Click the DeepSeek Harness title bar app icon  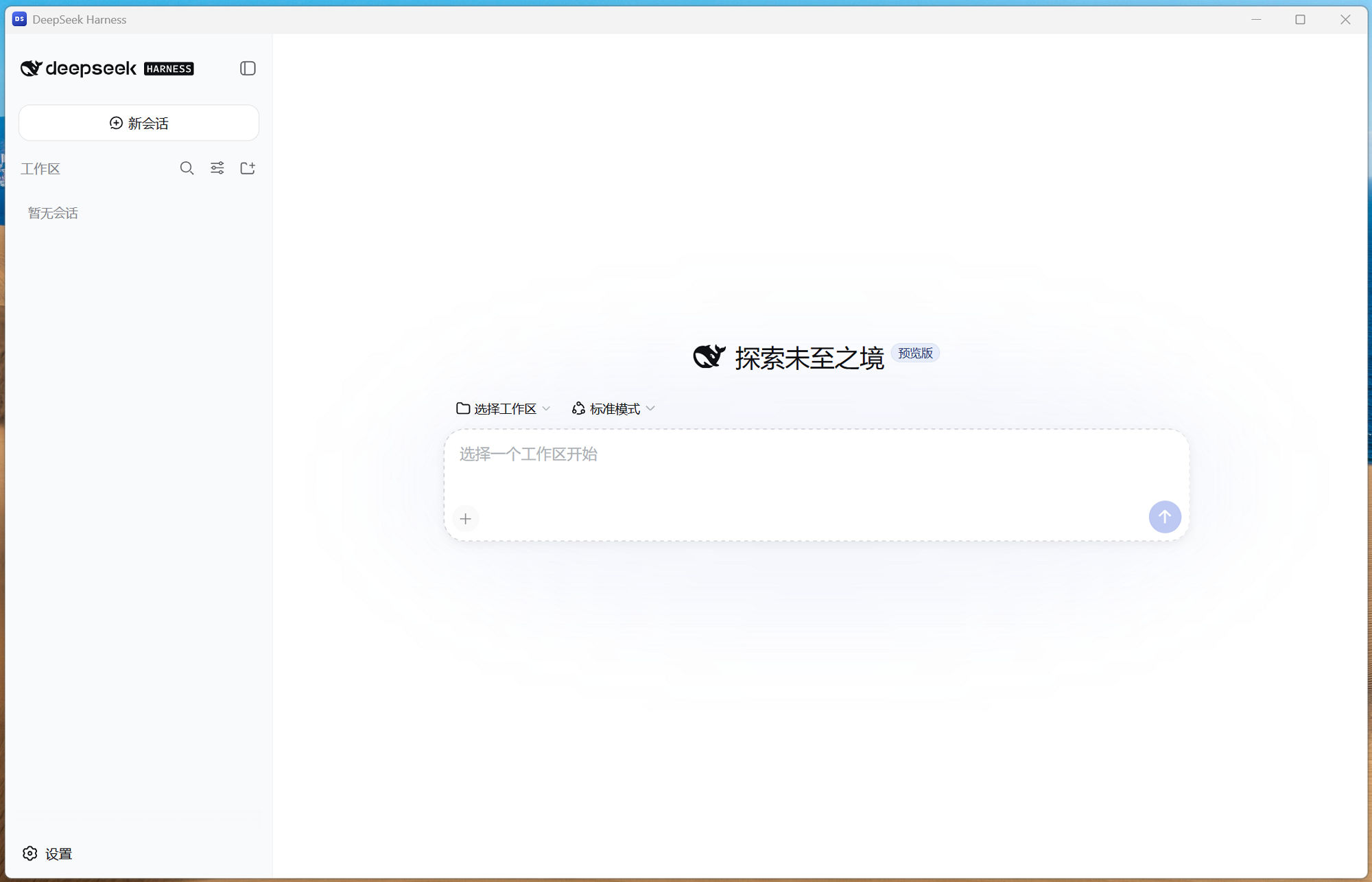coord(19,19)
